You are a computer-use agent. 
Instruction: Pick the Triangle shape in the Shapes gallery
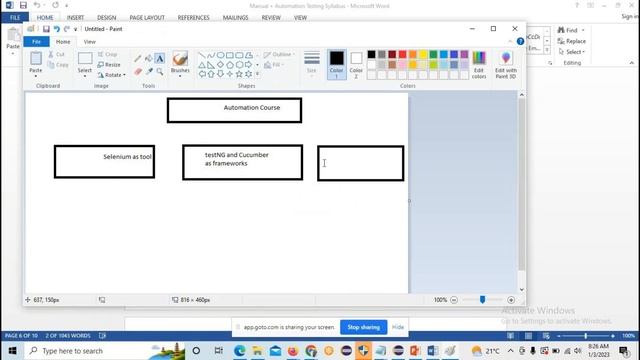click(x=202, y=65)
